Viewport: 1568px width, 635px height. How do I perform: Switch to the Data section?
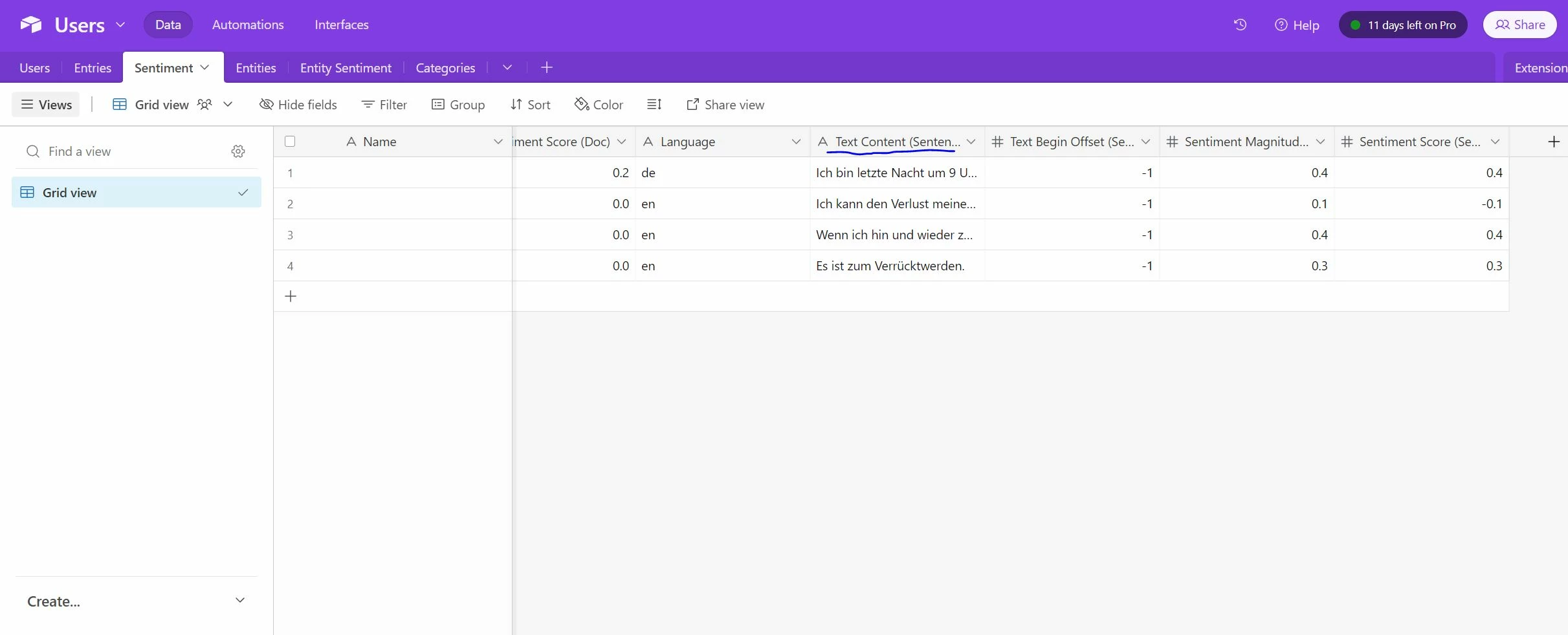tap(168, 25)
